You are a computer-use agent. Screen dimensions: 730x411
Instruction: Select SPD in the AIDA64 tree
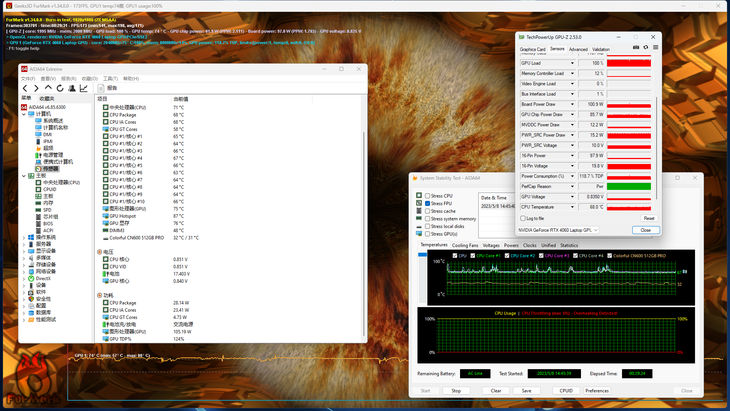[x=43, y=210]
